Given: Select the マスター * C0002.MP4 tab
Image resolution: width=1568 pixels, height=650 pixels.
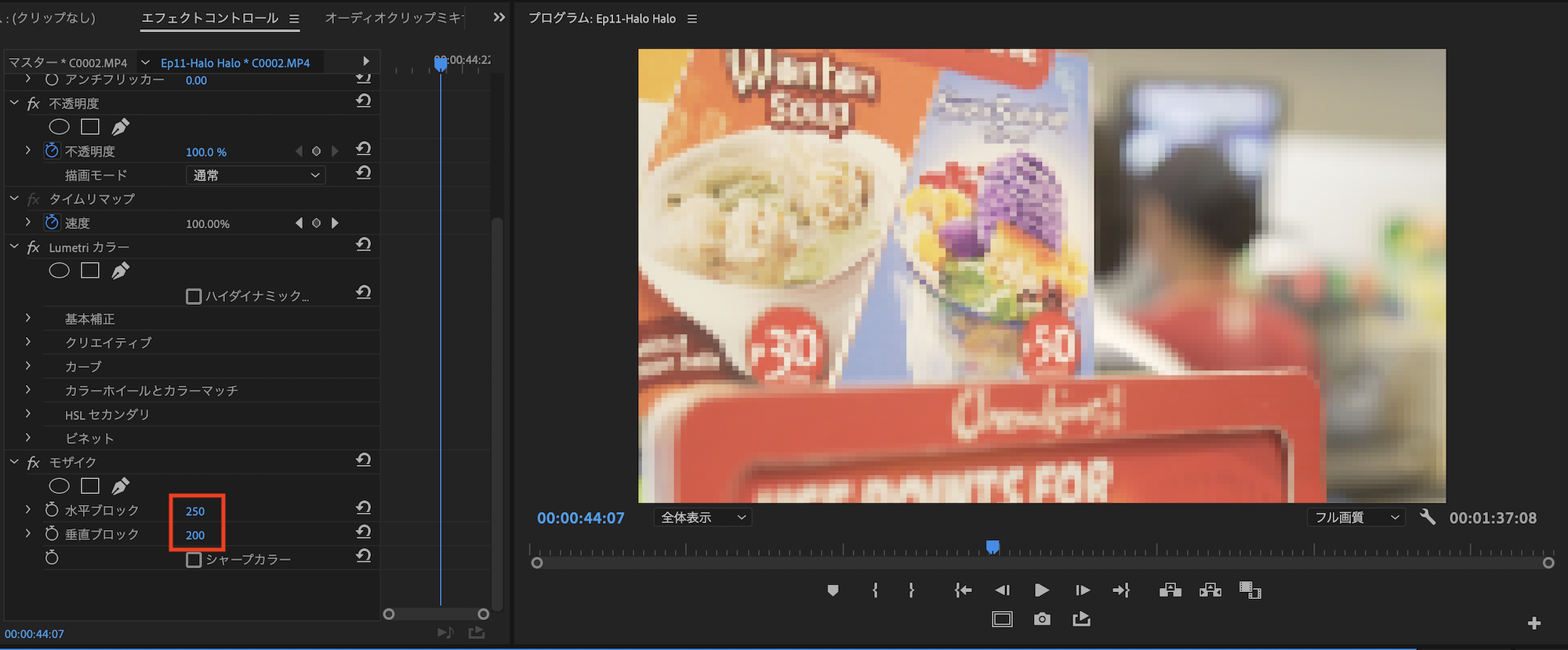Looking at the screenshot, I should click(x=68, y=63).
